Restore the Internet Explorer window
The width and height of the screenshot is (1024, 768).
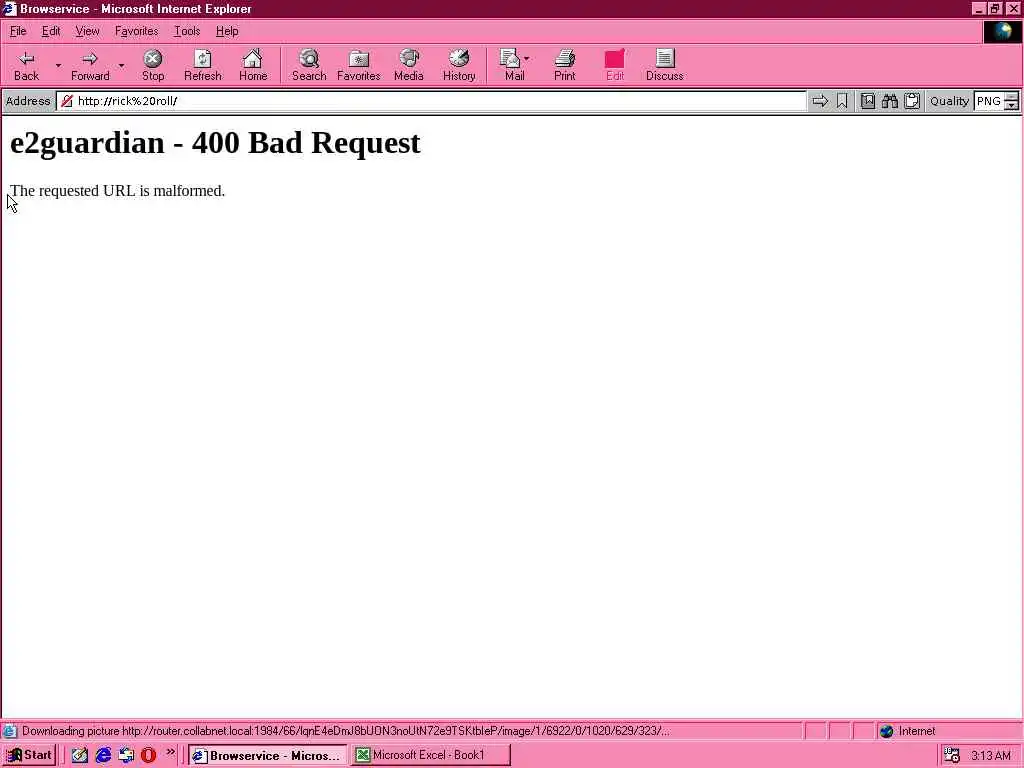(x=995, y=9)
